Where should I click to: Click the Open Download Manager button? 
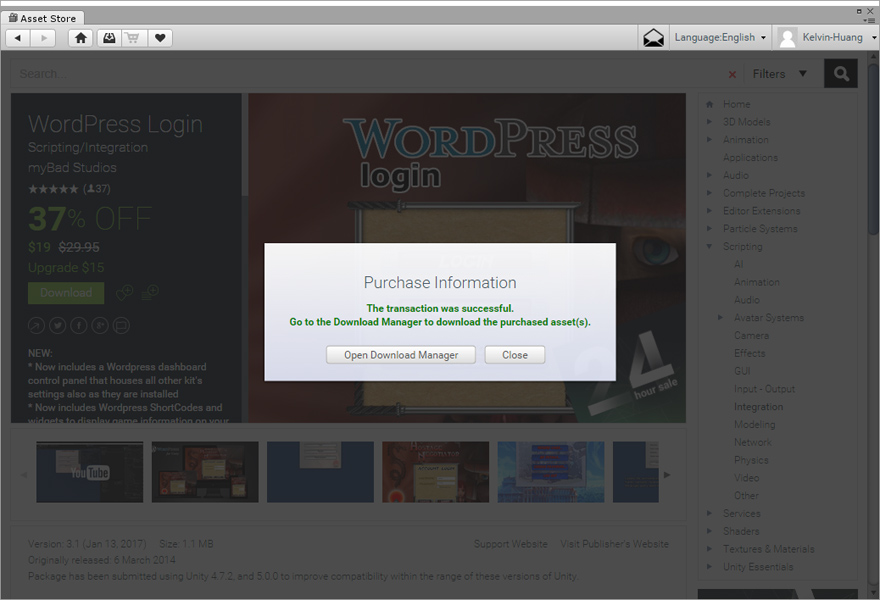tap(401, 355)
